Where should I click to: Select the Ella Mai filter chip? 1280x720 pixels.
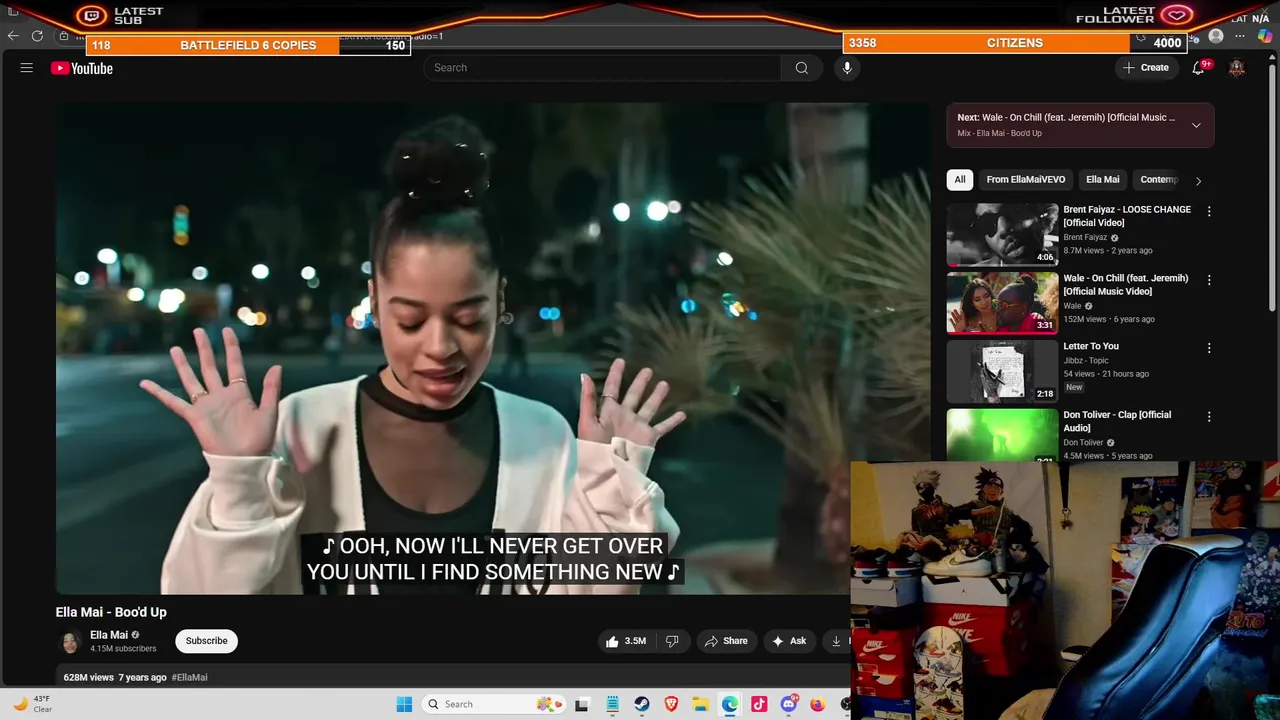coord(1103,180)
